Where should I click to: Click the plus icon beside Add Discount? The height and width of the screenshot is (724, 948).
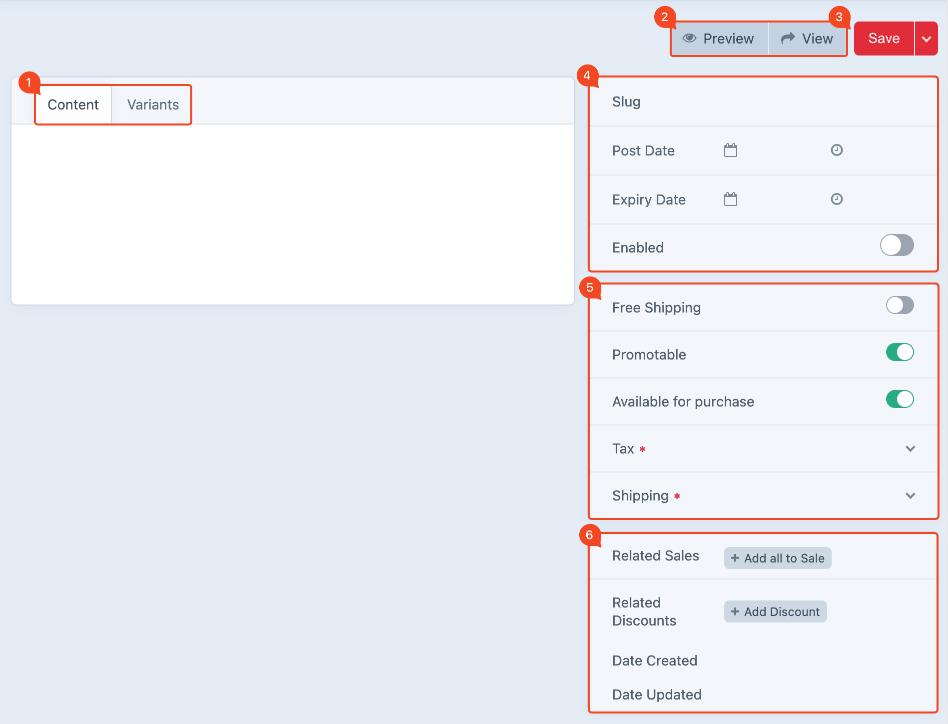735,612
